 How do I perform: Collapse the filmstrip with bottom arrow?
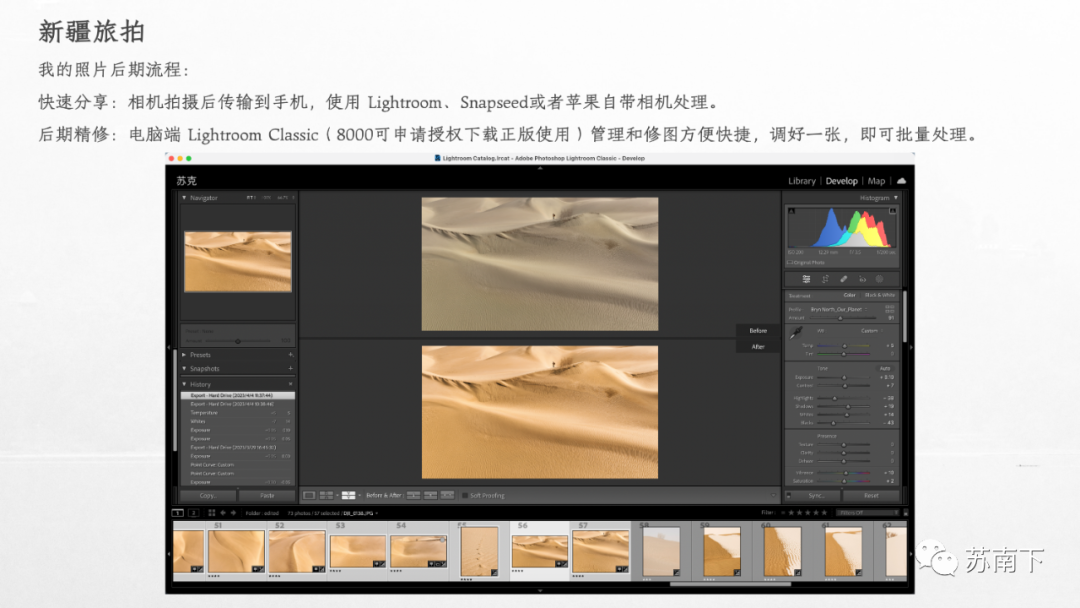540,590
